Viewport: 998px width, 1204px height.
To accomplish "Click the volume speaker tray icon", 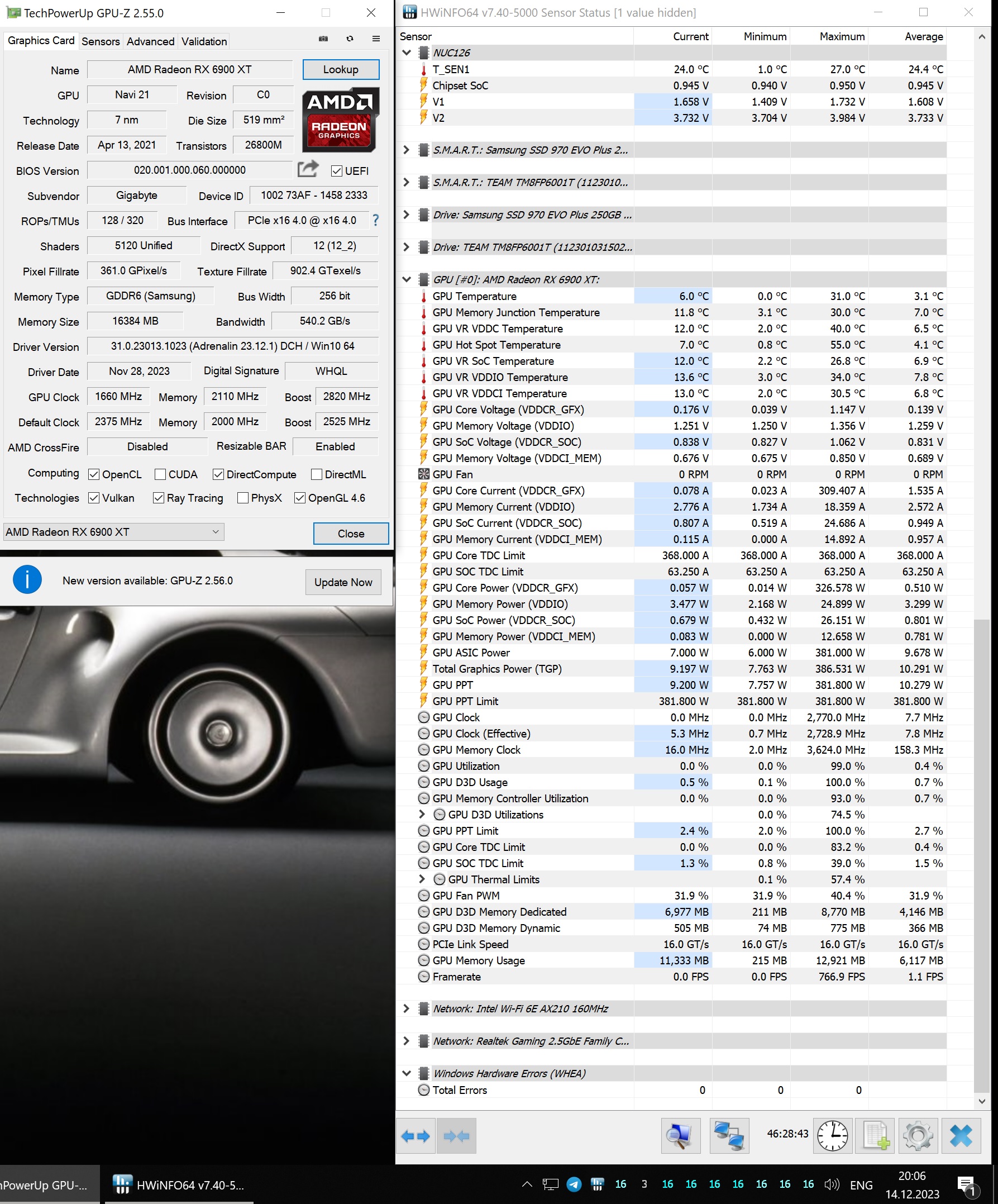I will (x=831, y=1184).
